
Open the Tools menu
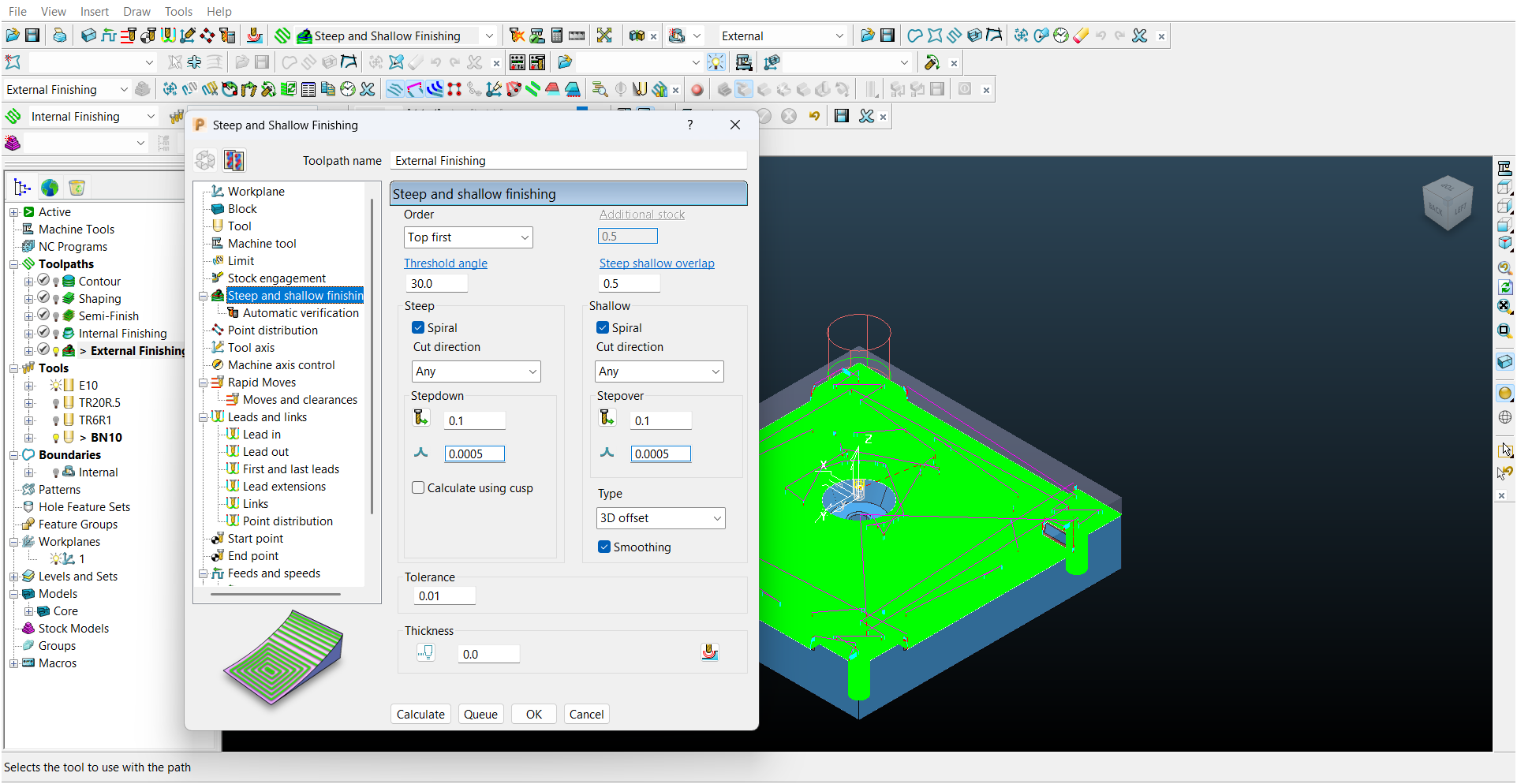tap(178, 11)
